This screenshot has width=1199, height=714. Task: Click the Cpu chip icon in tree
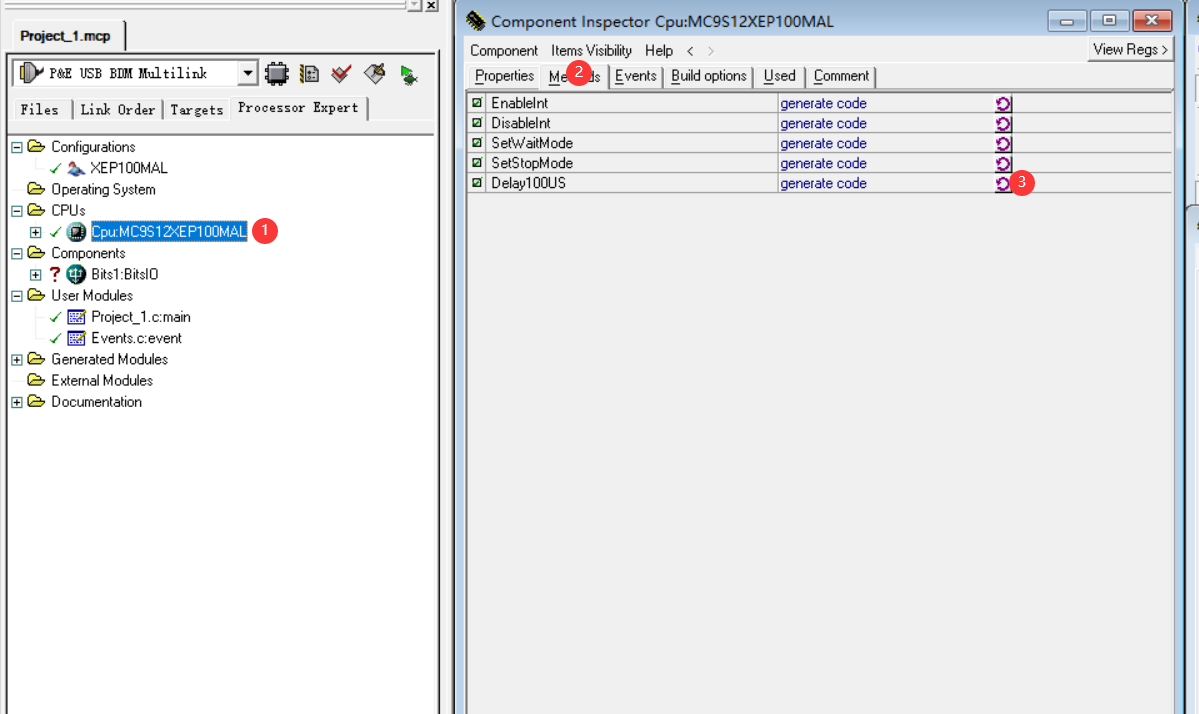tap(76, 232)
